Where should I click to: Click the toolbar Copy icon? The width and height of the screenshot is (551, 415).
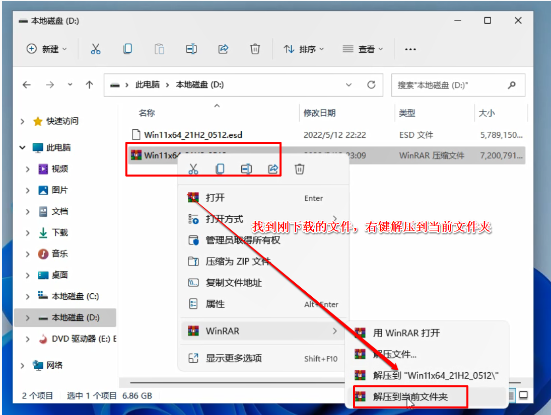pyautogui.click(x=128, y=49)
